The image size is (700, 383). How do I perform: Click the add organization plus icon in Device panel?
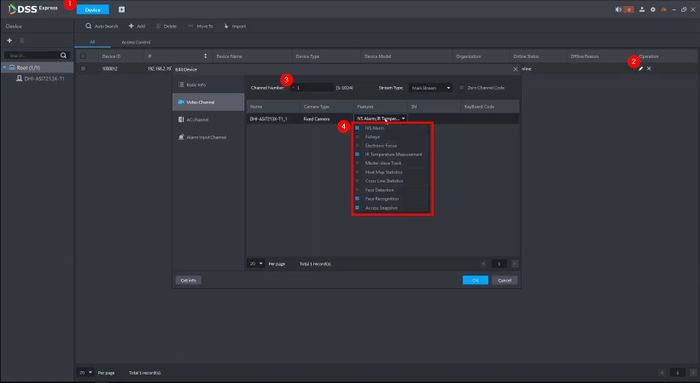[x=9, y=41]
